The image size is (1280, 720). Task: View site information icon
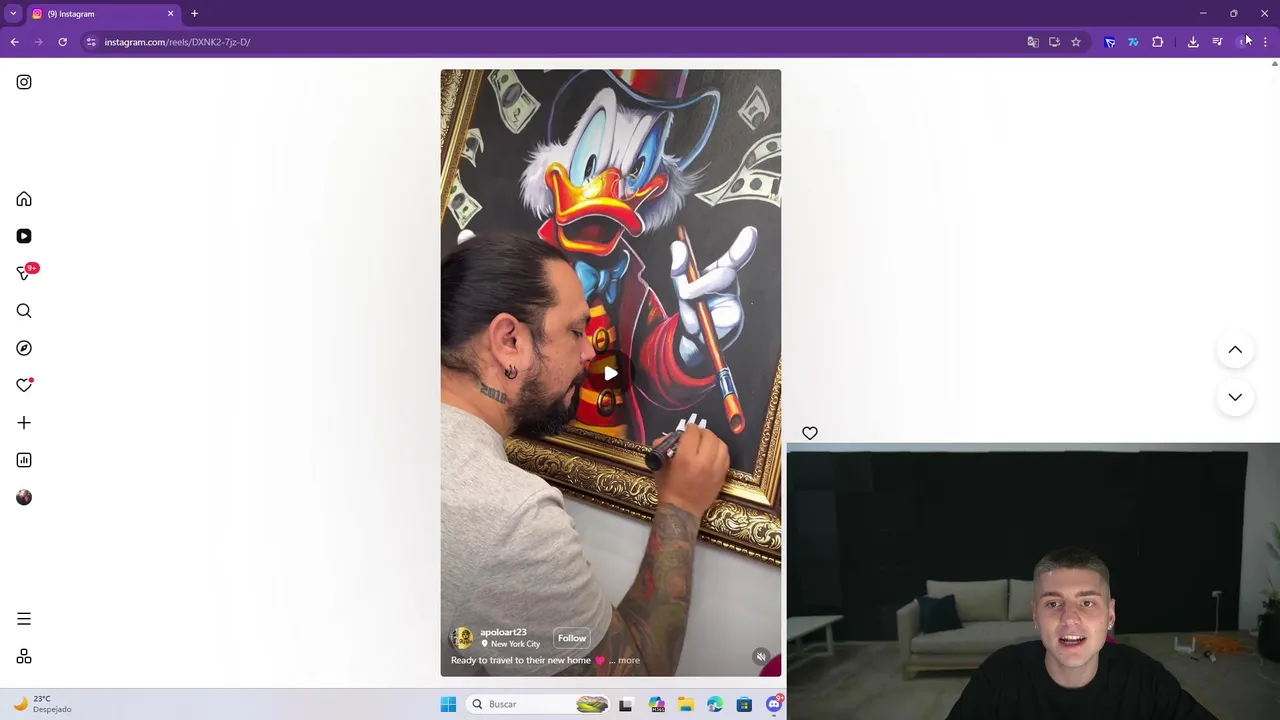point(91,42)
